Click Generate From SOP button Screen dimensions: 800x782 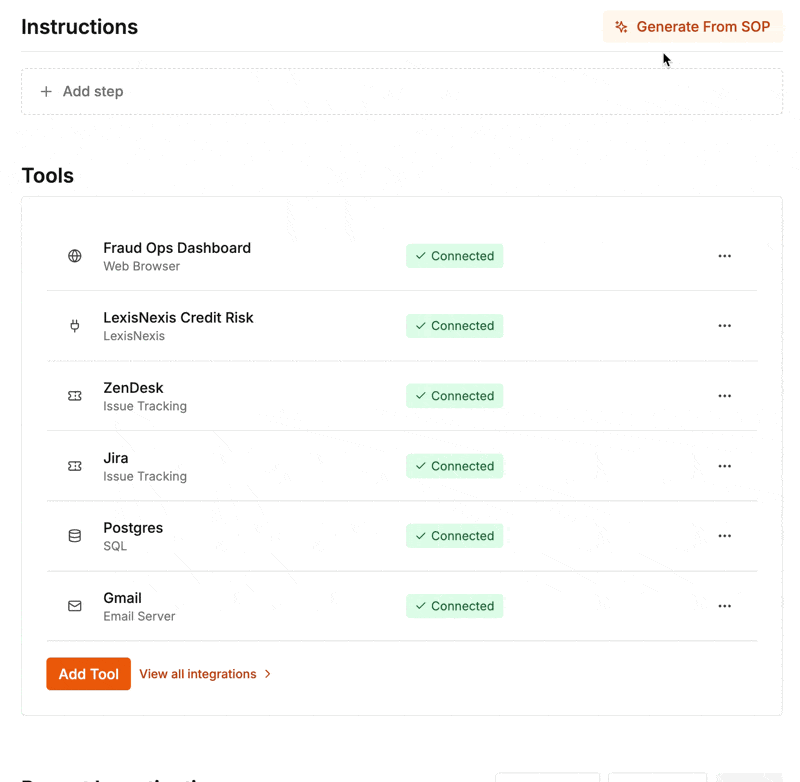coord(692,27)
